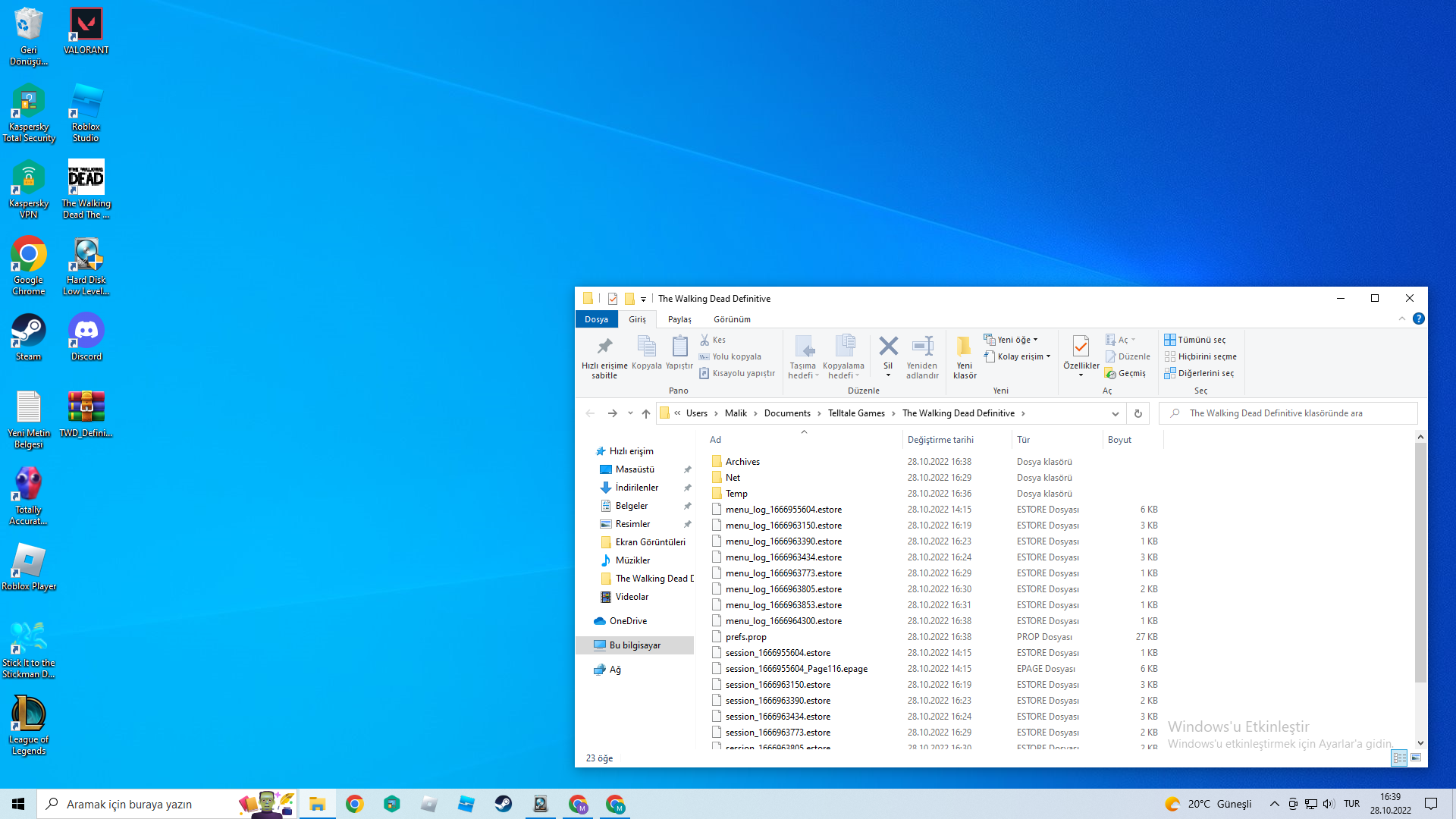Switch to large icons view toggle

(x=1416, y=758)
